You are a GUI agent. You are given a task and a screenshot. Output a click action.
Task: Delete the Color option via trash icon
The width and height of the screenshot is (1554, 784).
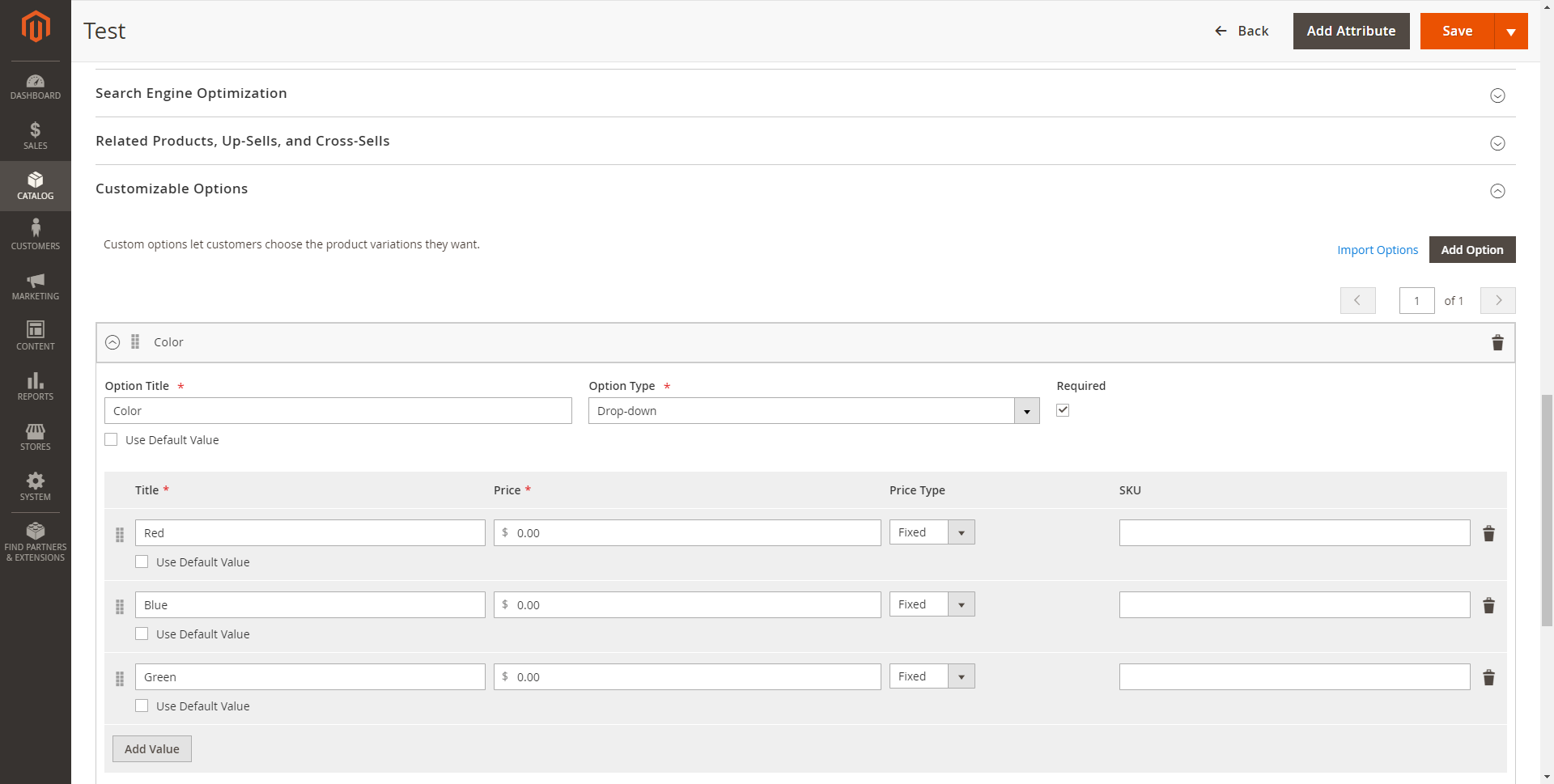pos(1497,342)
